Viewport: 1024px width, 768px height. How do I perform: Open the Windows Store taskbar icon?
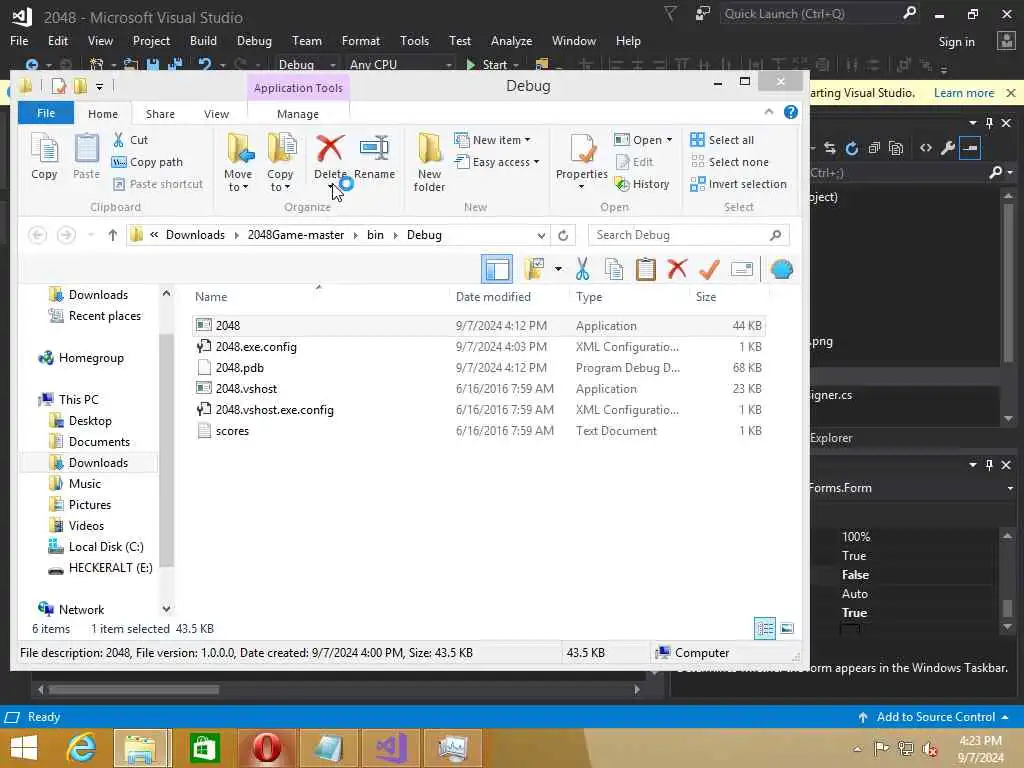(204, 748)
